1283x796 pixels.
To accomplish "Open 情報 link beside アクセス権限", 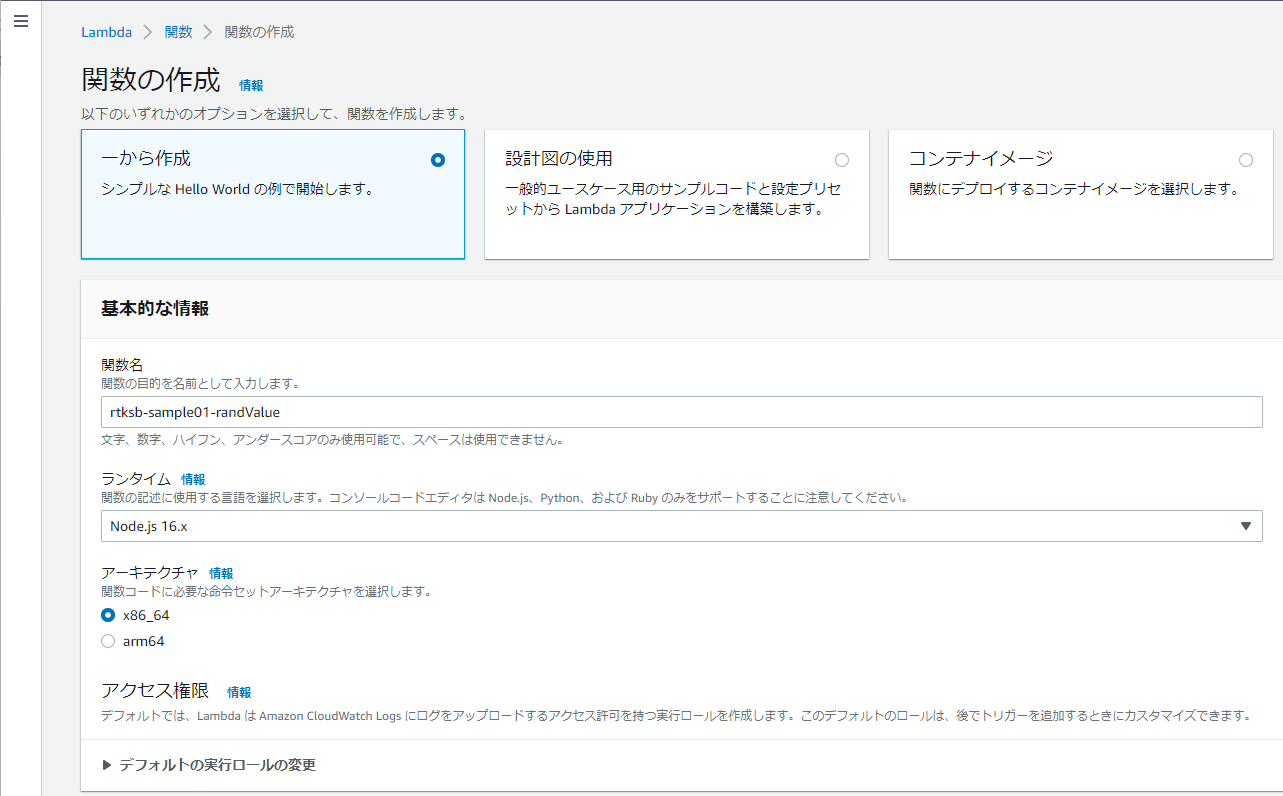I will [x=239, y=692].
